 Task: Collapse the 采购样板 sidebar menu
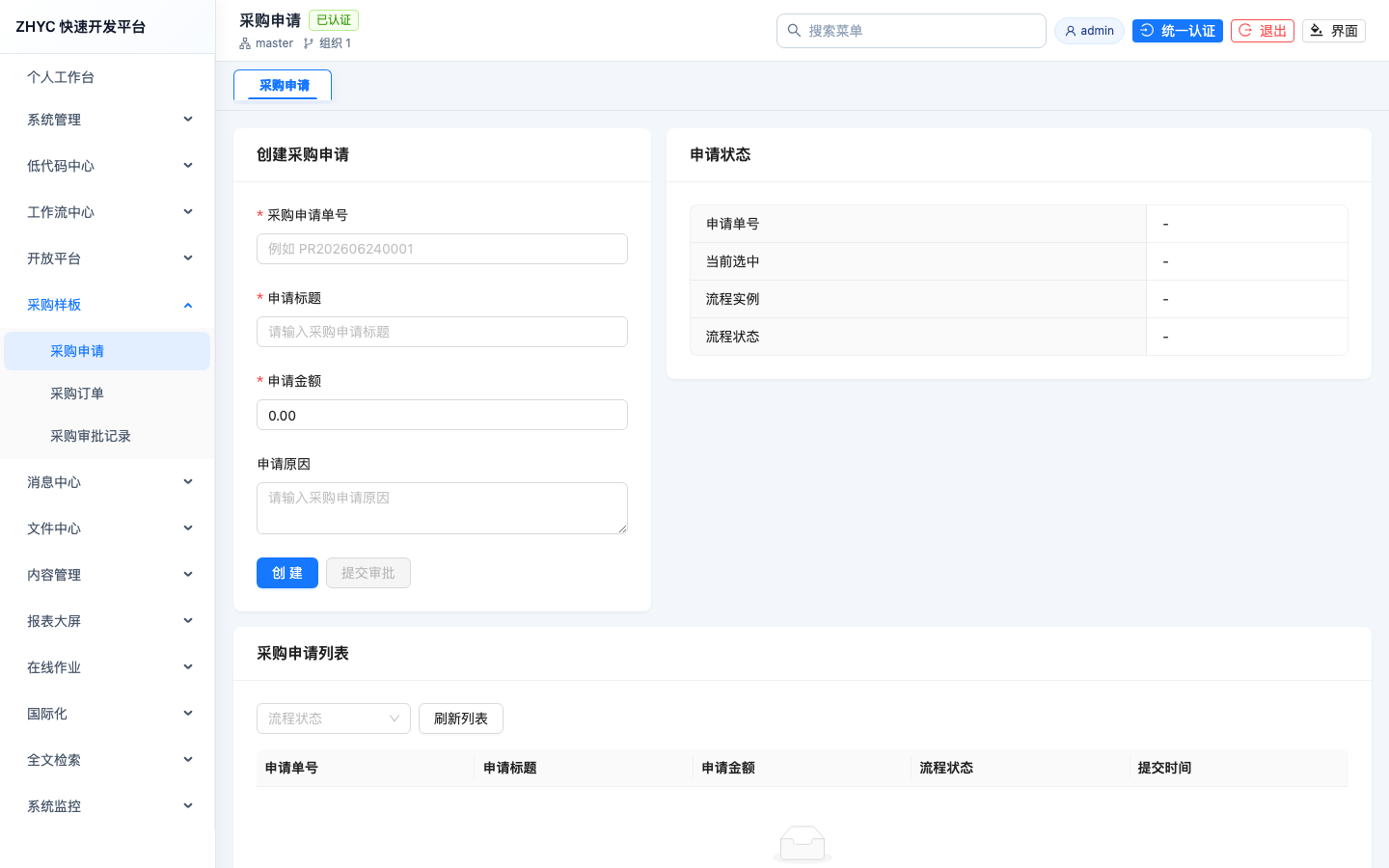(107, 305)
